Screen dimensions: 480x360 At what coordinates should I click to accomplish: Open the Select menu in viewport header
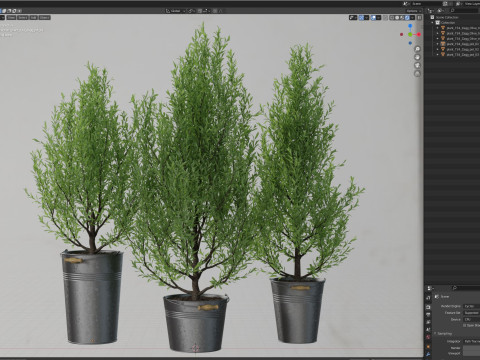[x=23, y=17]
